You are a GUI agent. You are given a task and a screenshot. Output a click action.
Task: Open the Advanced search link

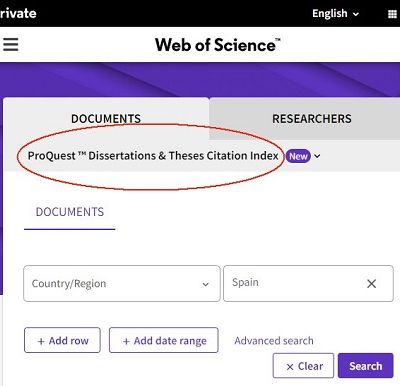click(274, 341)
